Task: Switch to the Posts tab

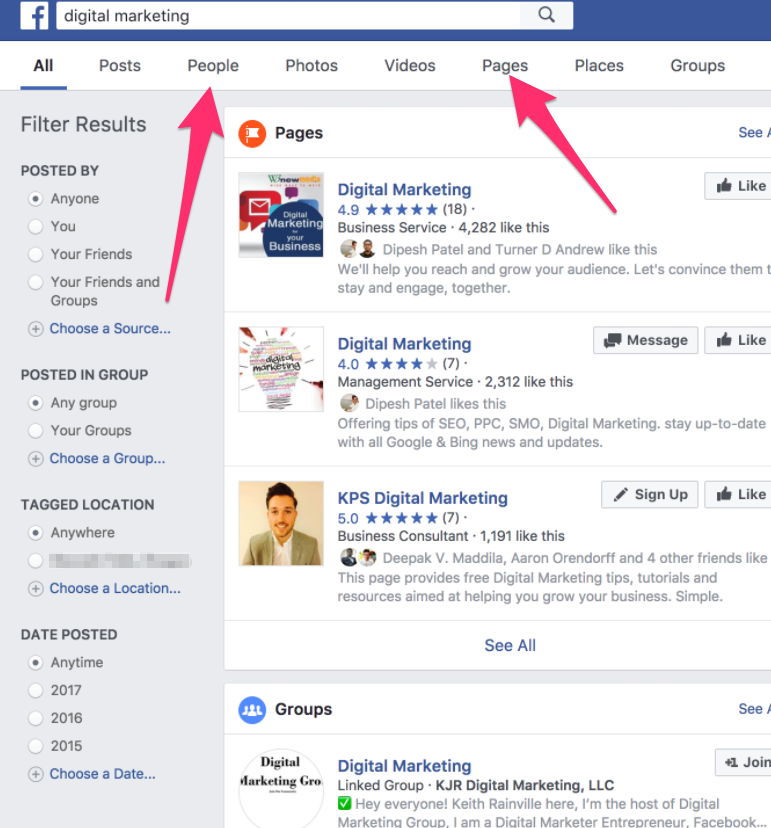Action: pyautogui.click(x=120, y=65)
